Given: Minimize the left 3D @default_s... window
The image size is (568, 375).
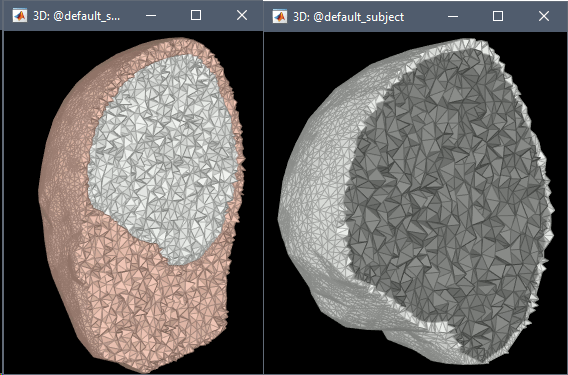Looking at the screenshot, I should (151, 16).
